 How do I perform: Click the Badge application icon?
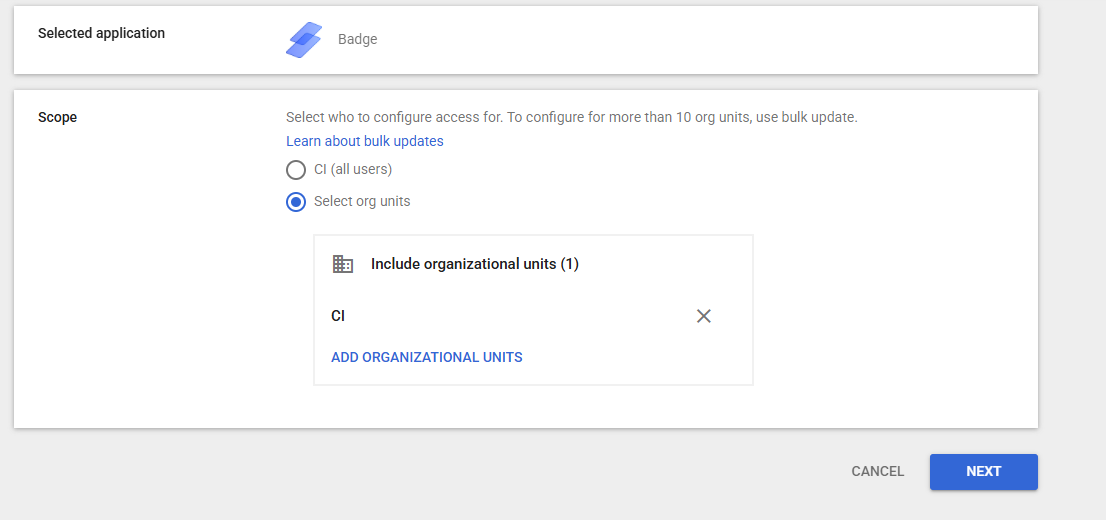(x=304, y=40)
